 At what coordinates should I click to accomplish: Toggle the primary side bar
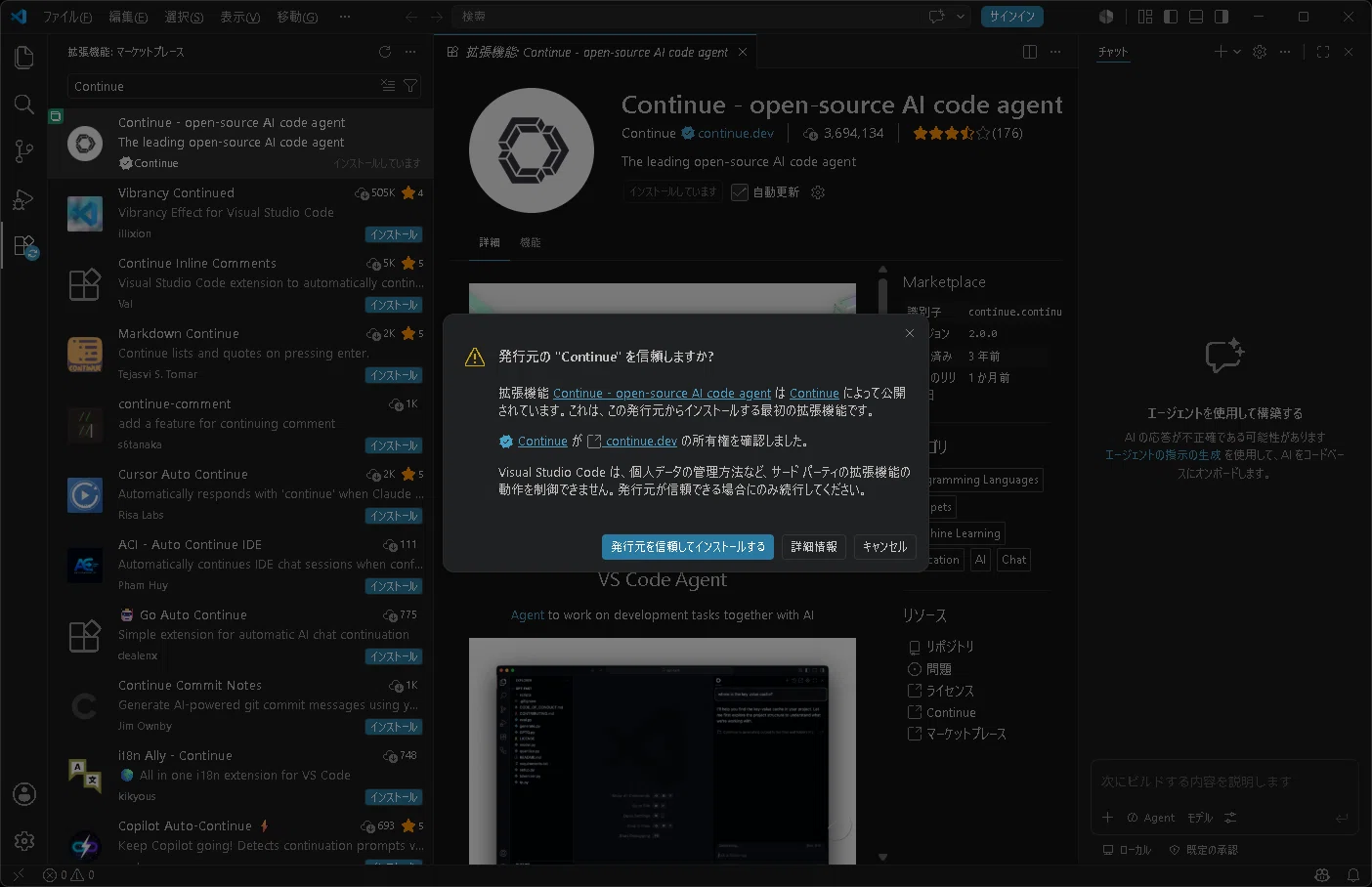(1171, 17)
